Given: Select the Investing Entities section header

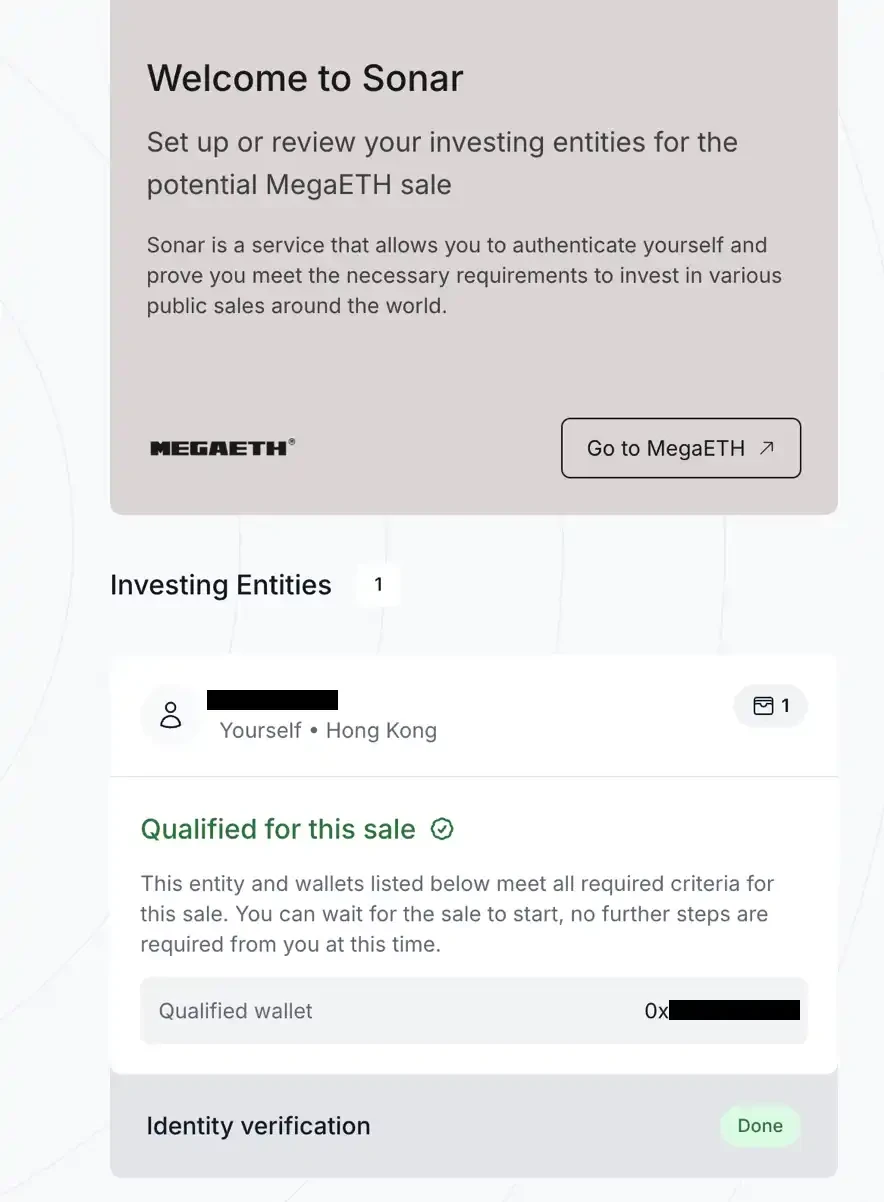Looking at the screenshot, I should point(221,585).
